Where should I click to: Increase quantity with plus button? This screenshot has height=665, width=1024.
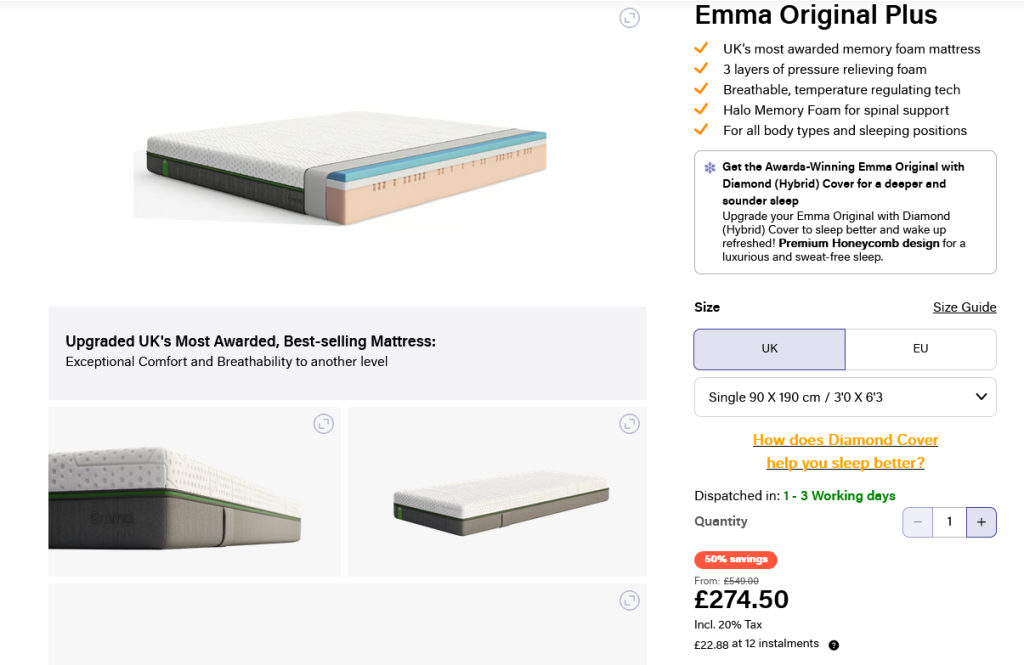[x=981, y=522]
